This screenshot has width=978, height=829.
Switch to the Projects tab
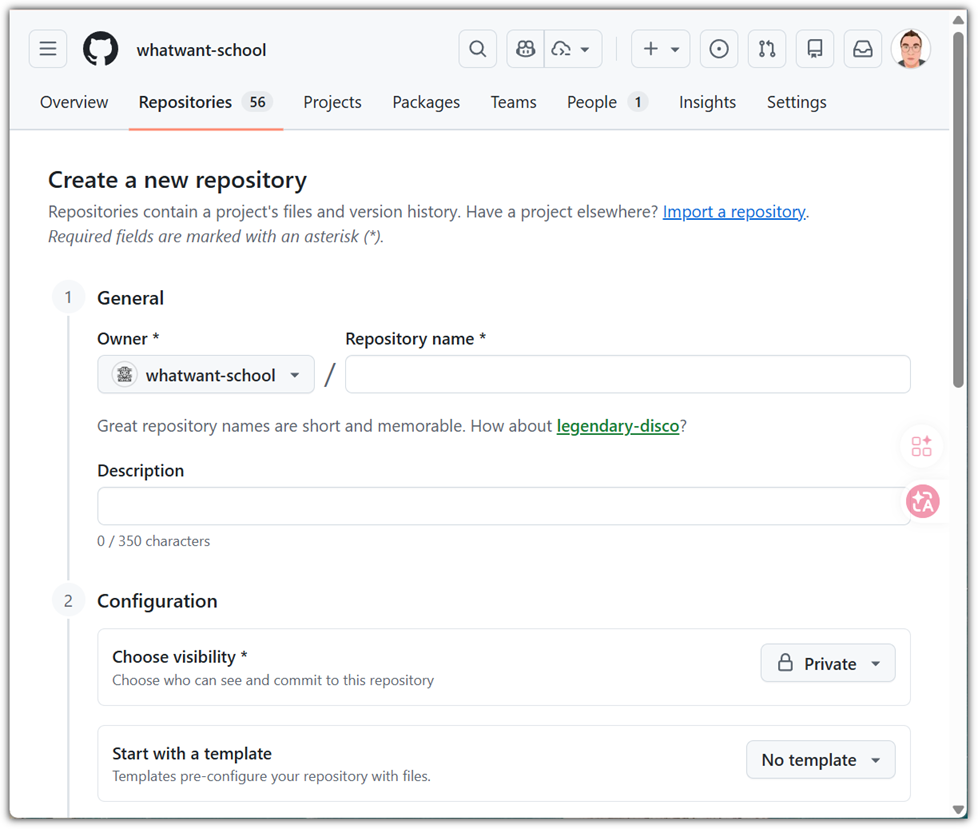(x=332, y=102)
